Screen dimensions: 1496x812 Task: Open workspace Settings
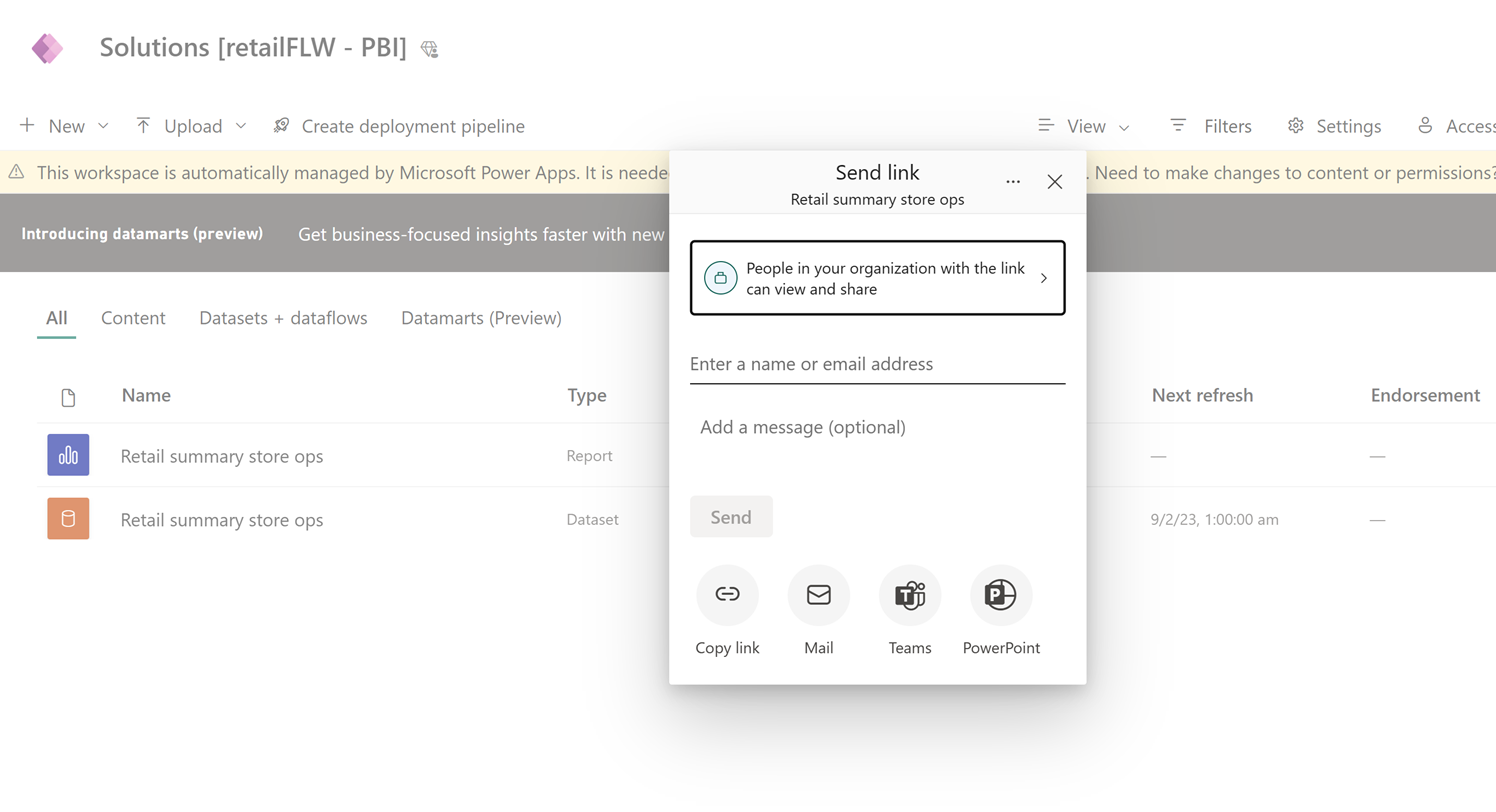[1335, 126]
